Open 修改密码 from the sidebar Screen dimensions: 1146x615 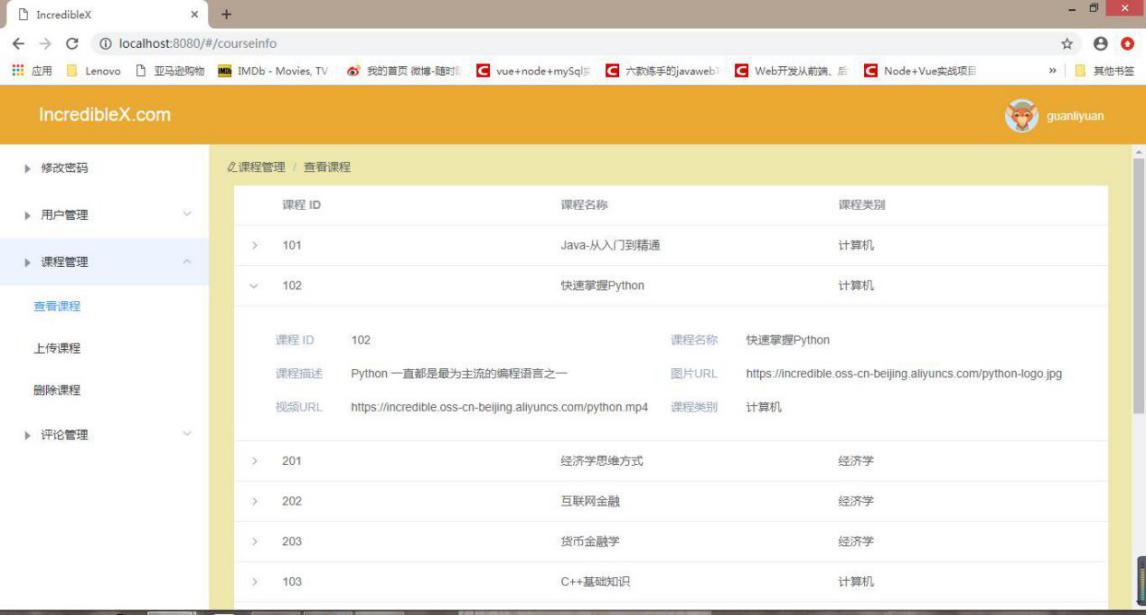tap(64, 168)
